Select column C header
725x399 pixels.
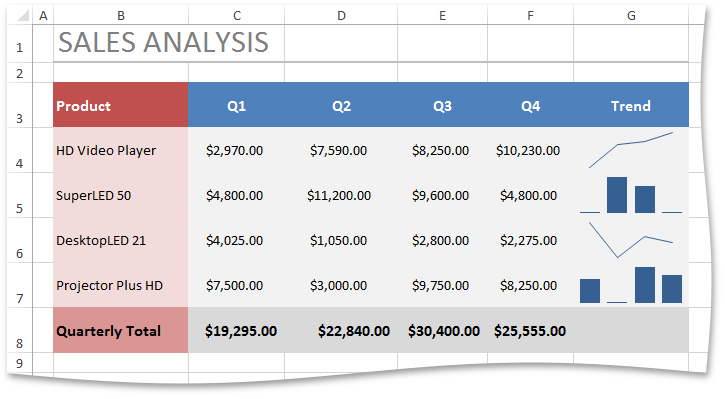237,16
